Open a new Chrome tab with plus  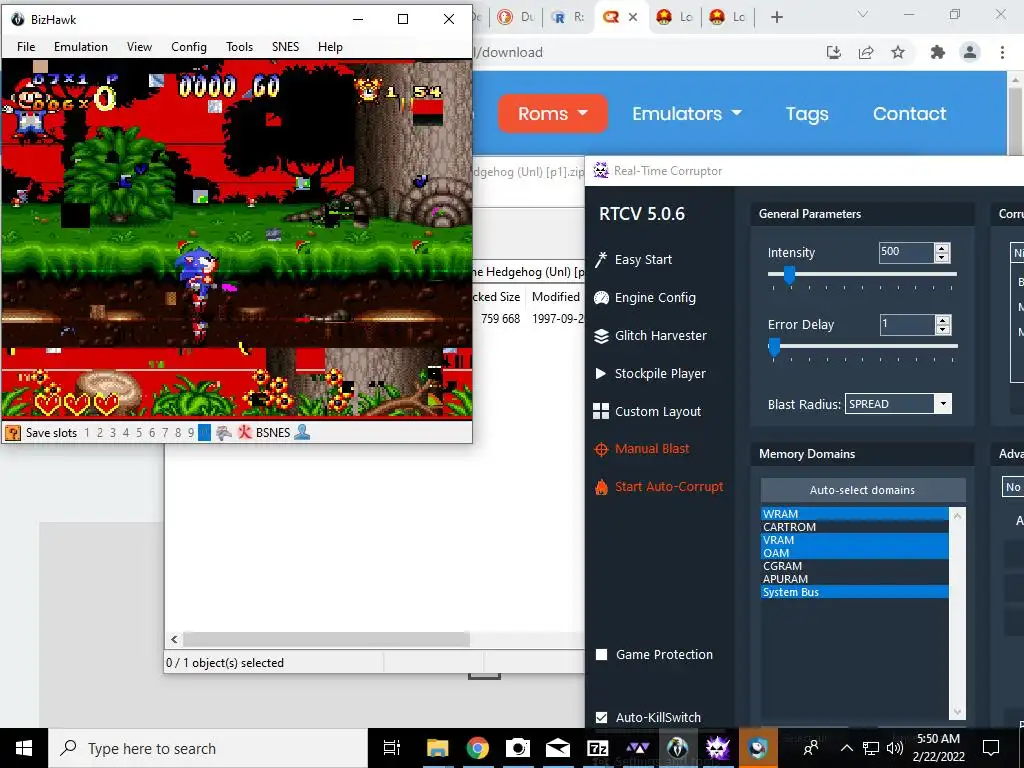tap(776, 17)
